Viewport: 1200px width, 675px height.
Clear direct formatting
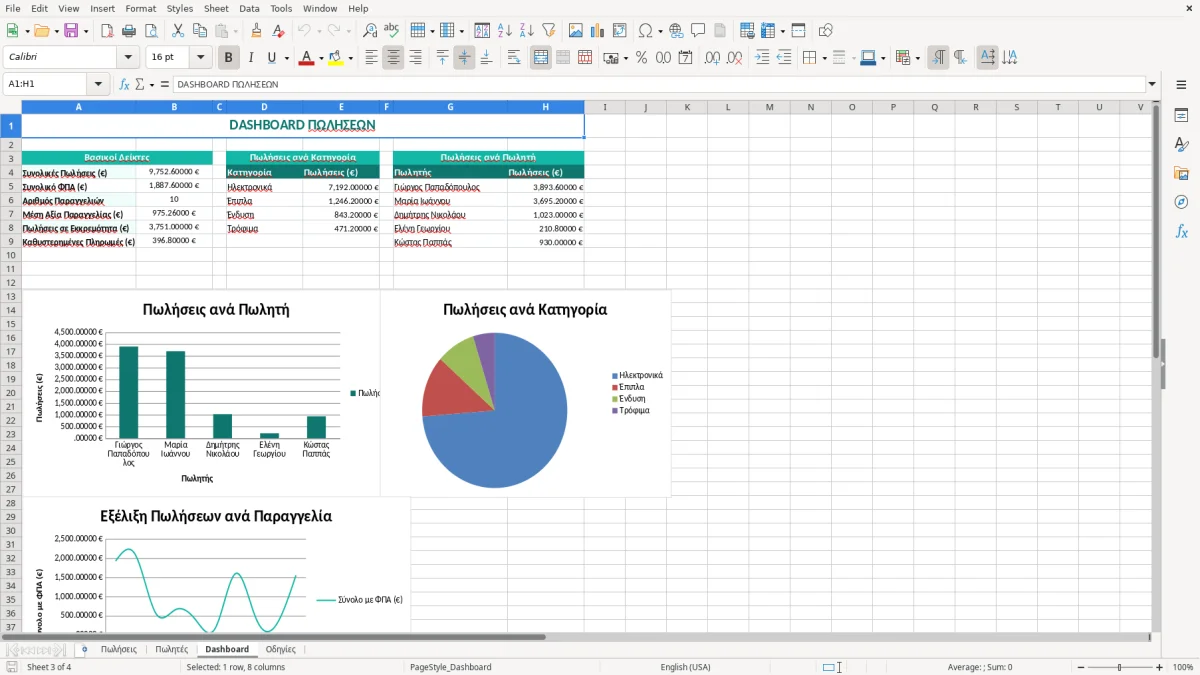[x=278, y=31]
